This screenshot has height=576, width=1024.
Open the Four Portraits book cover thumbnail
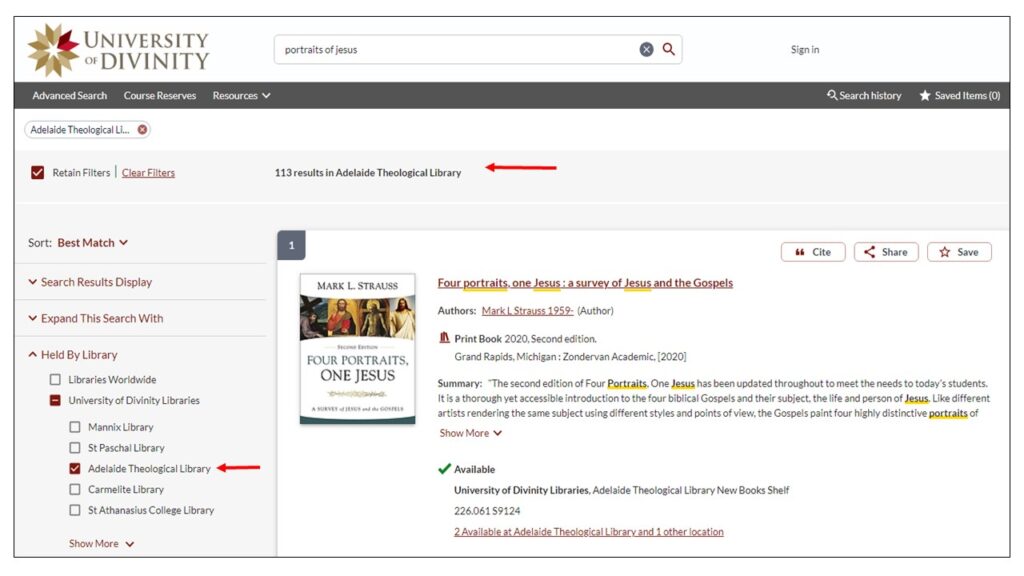tap(357, 348)
